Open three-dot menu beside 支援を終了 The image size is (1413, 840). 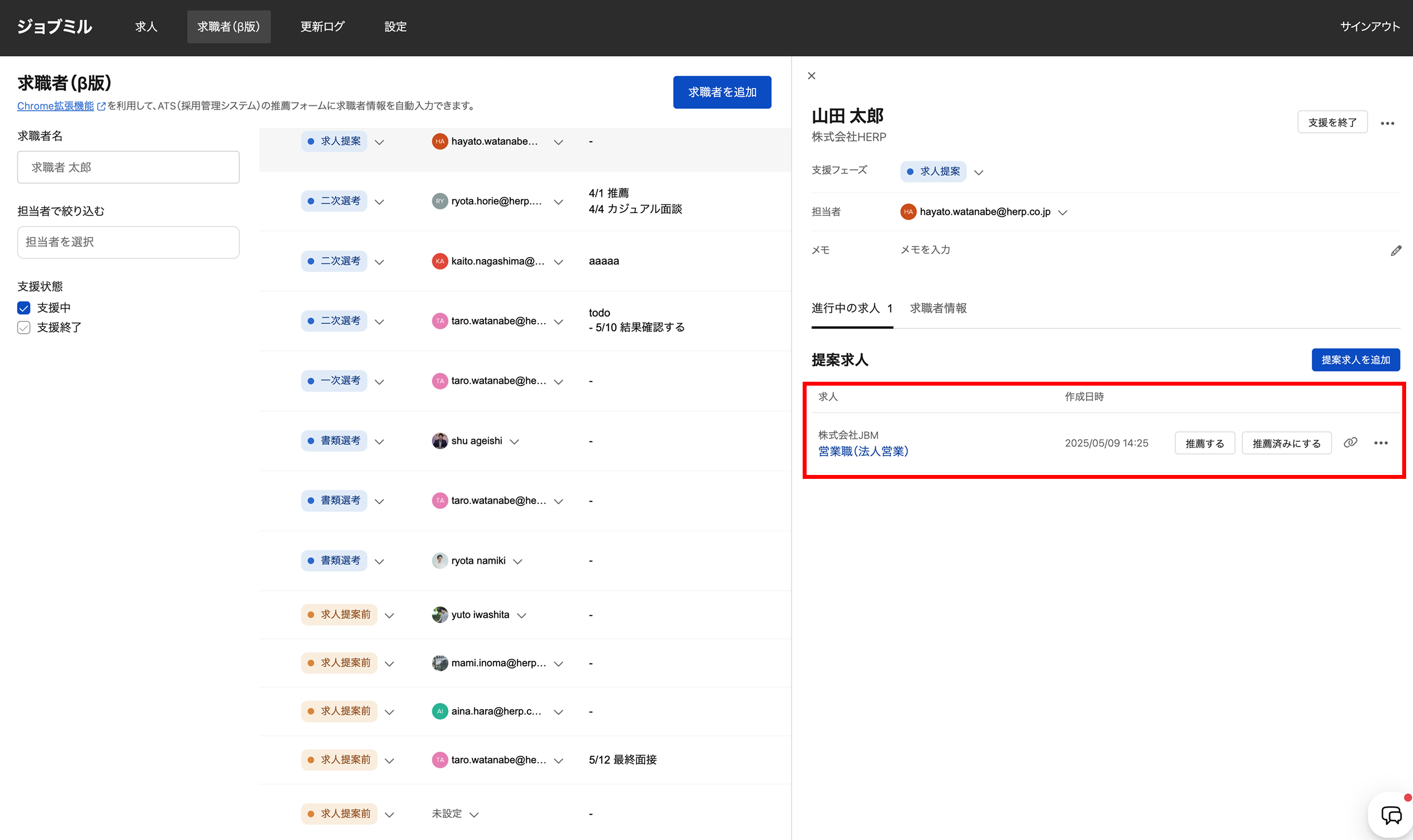pos(1387,123)
